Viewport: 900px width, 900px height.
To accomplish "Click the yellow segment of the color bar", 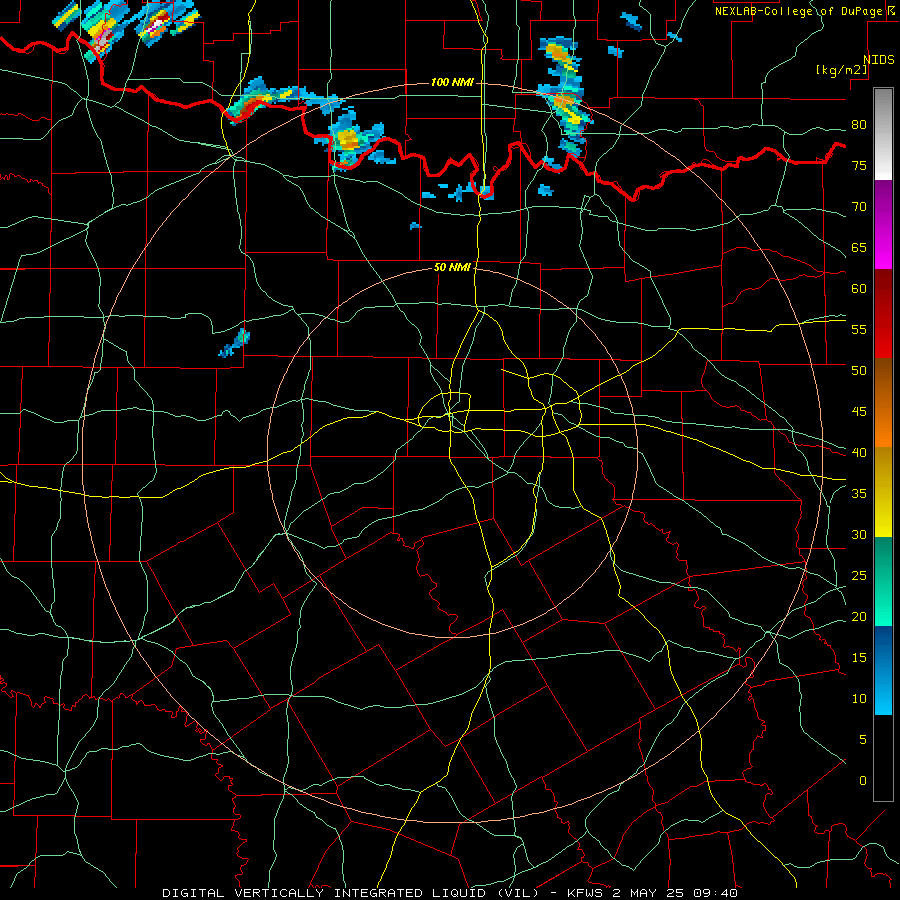I will (x=883, y=492).
